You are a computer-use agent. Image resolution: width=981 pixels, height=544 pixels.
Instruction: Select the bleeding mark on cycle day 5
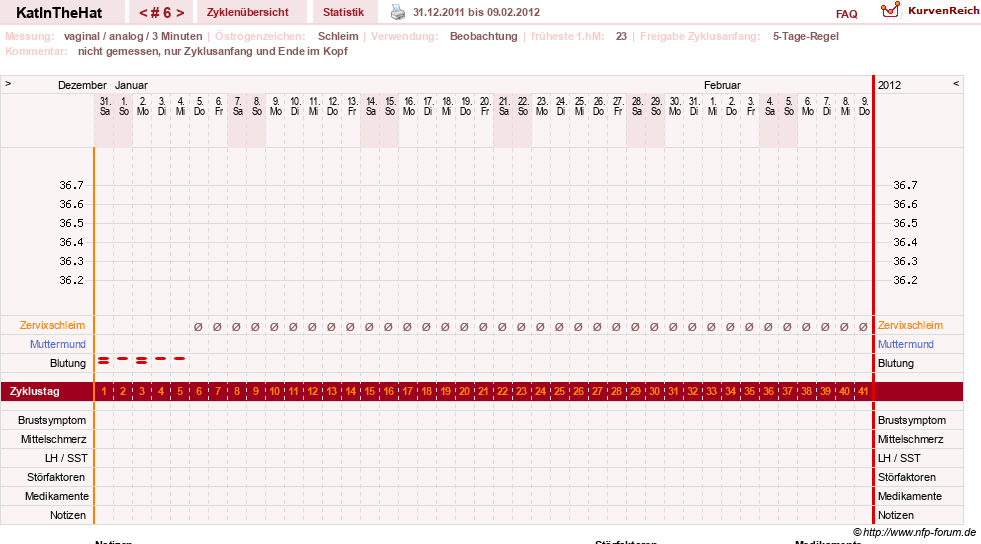point(180,358)
